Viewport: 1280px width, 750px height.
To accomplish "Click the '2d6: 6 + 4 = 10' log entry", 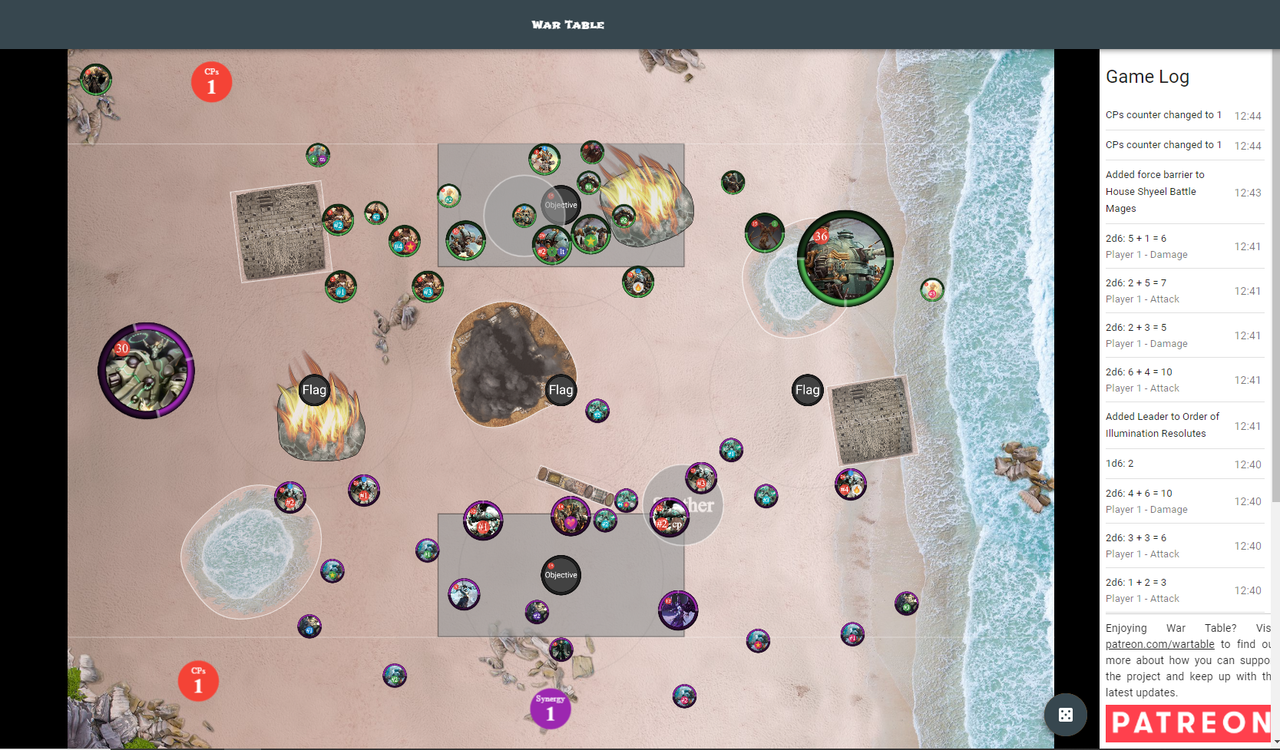I will [1184, 380].
